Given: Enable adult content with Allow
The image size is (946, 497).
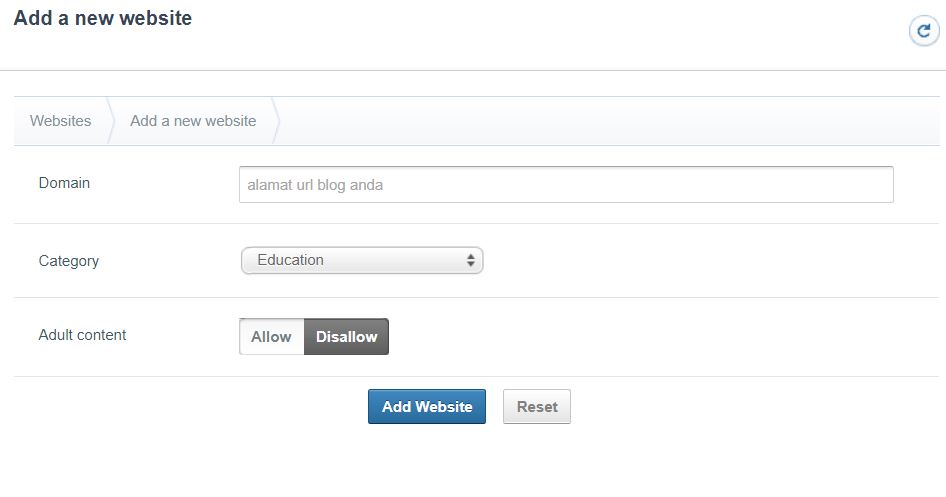Looking at the screenshot, I should 271,337.
